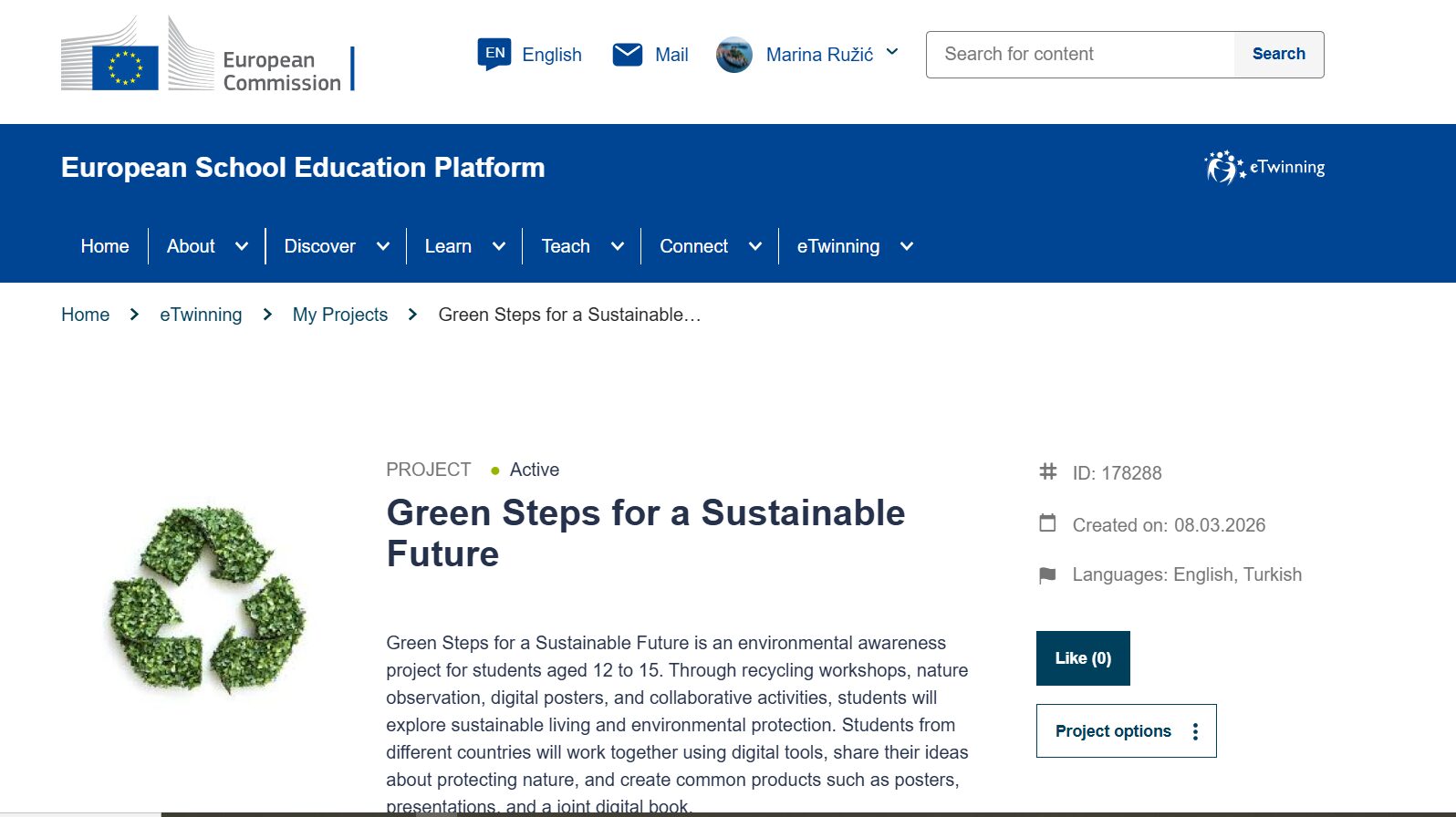Viewport: 1456px width, 817px height.
Task: Click the European Commission logo
Action: click(208, 55)
